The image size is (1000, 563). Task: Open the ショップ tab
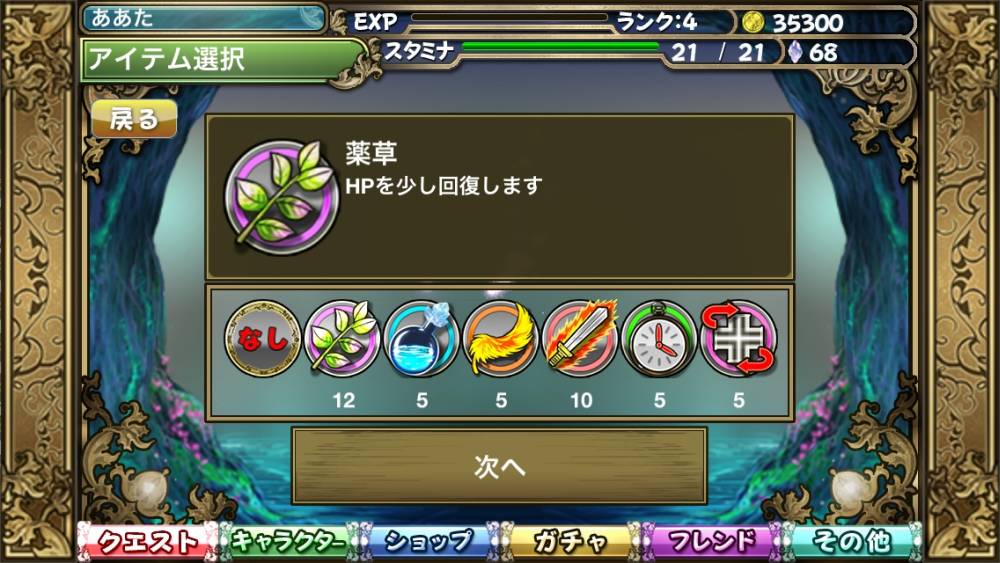[x=429, y=542]
